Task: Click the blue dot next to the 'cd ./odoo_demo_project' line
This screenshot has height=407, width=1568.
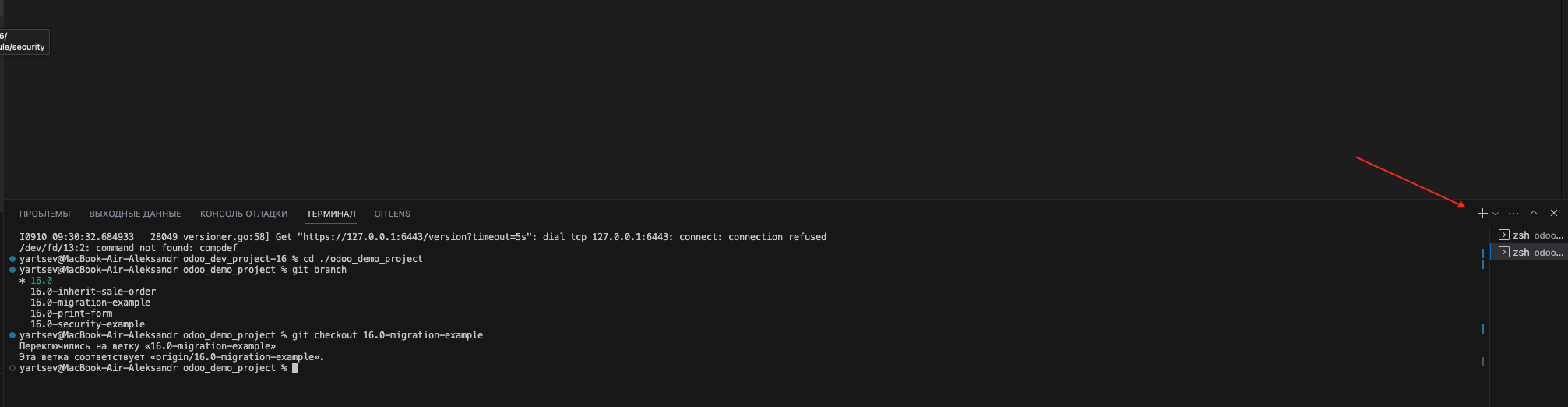Action: pos(12,259)
